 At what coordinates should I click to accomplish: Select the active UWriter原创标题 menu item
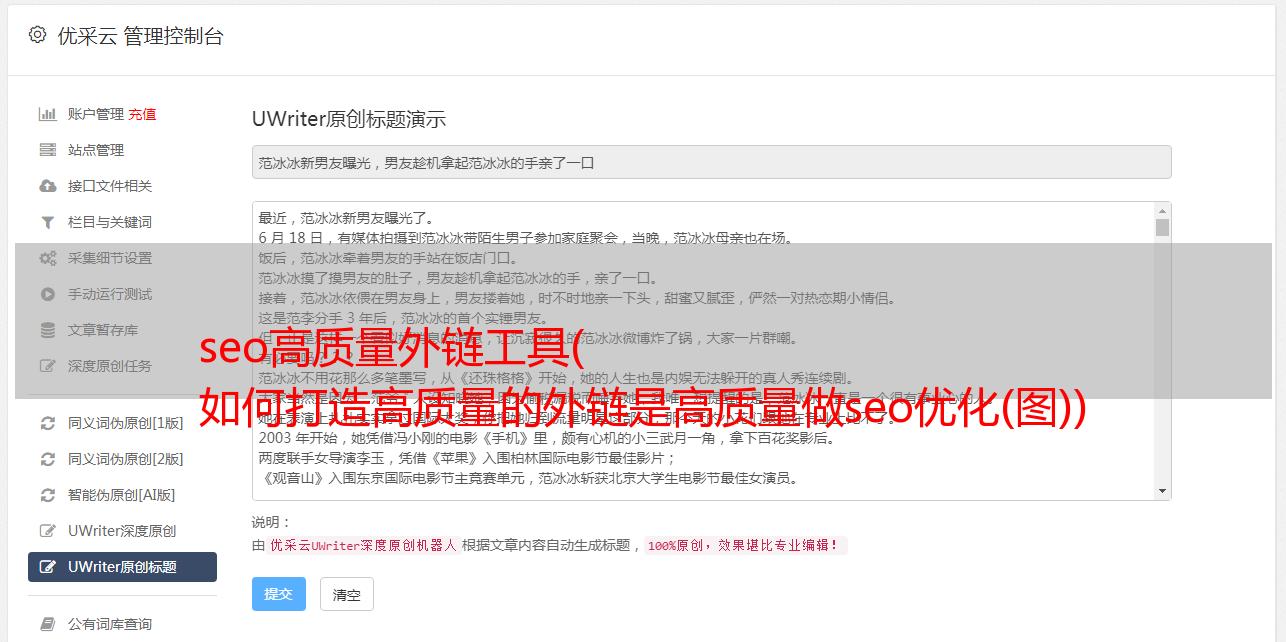(x=122, y=567)
